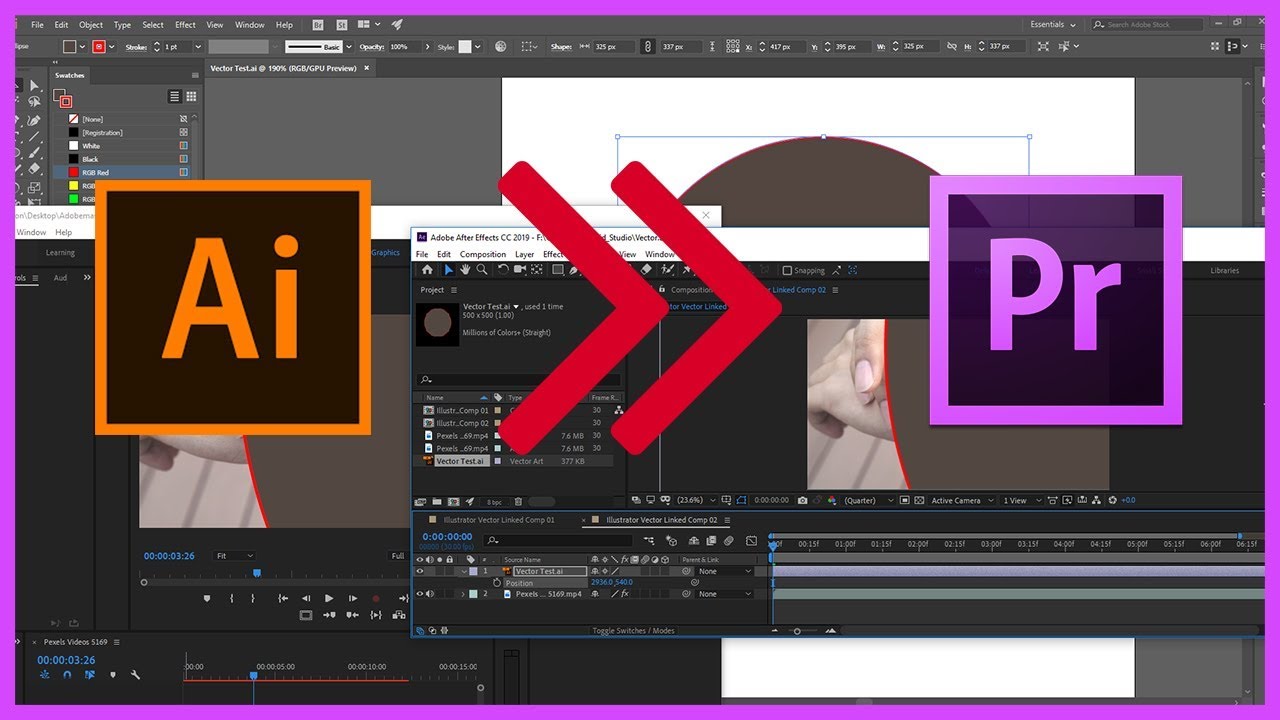
Task: Switch Swatches panel to grid view
Action: point(190,96)
